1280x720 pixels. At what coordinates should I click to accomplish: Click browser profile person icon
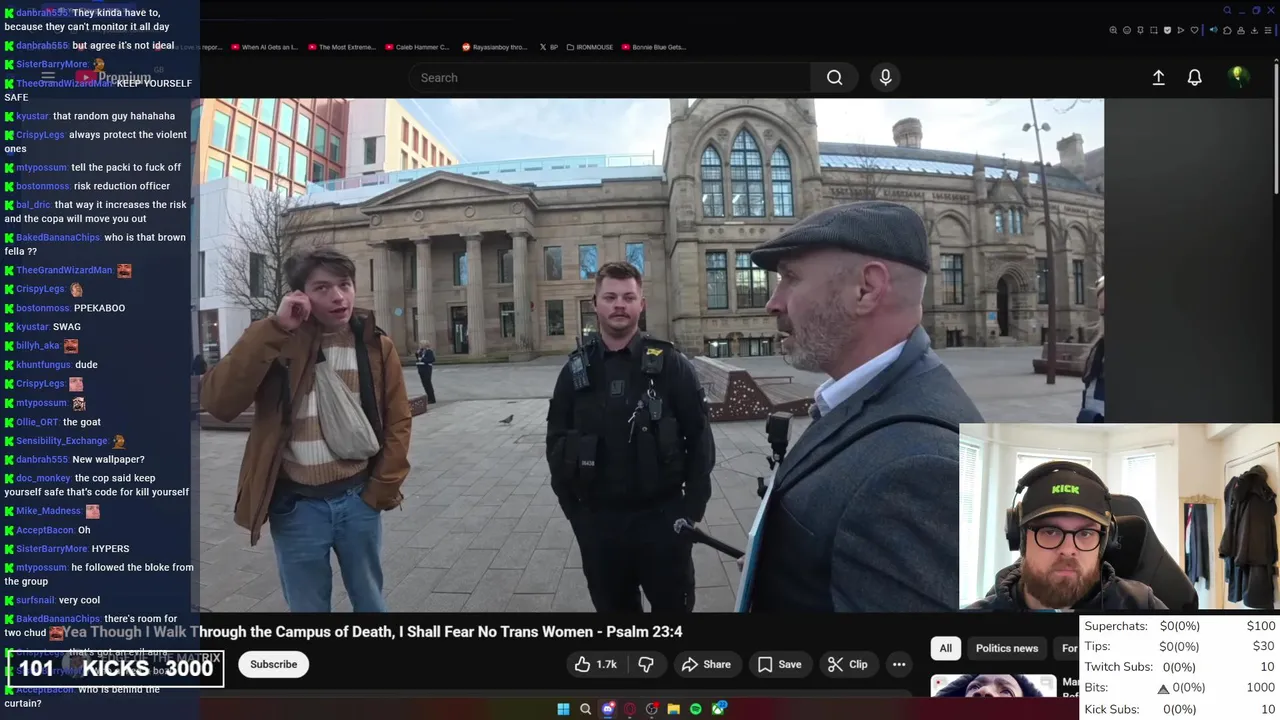(x=1241, y=30)
